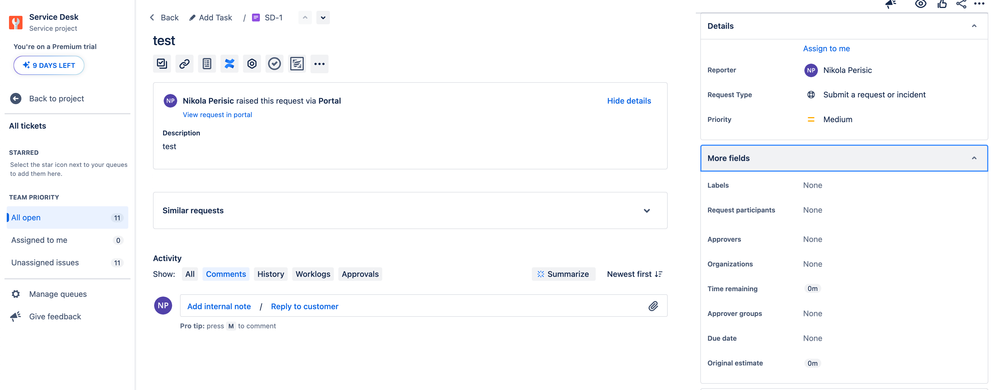Image resolution: width=999 pixels, height=390 pixels.
Task: Show Worklogs activity tab
Action: 313,274
